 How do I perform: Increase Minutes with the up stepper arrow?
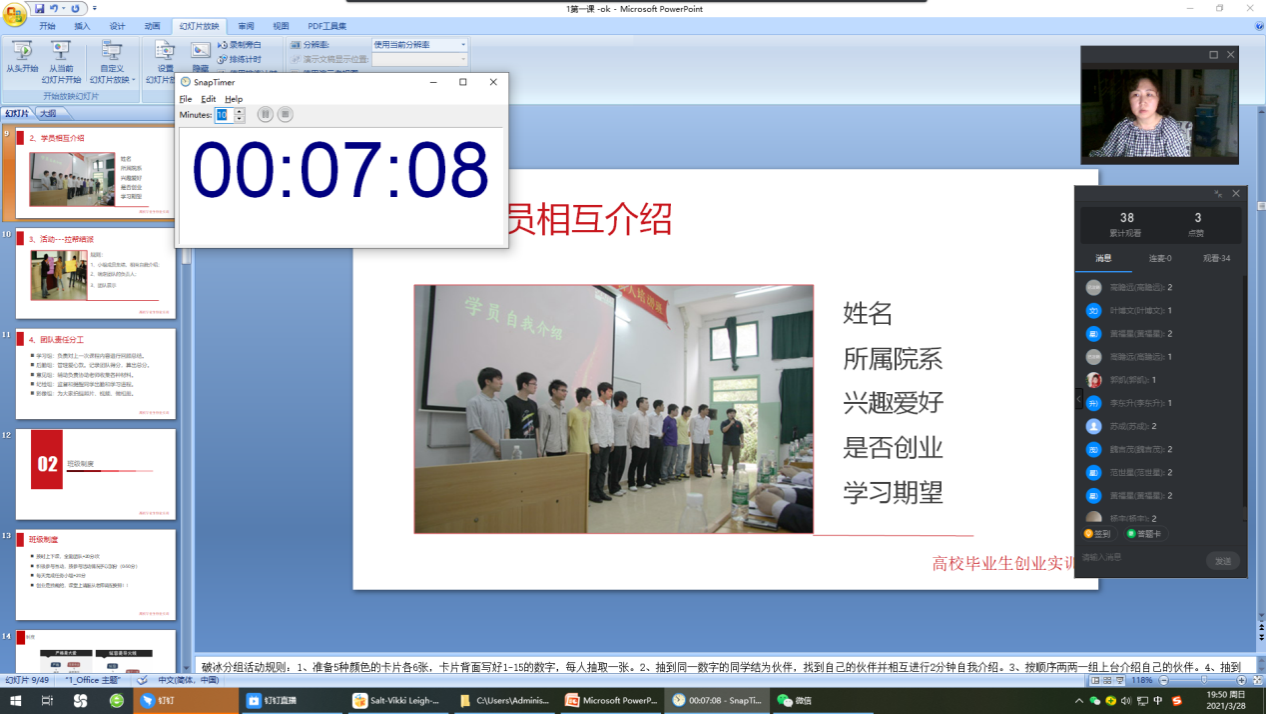coord(239,111)
